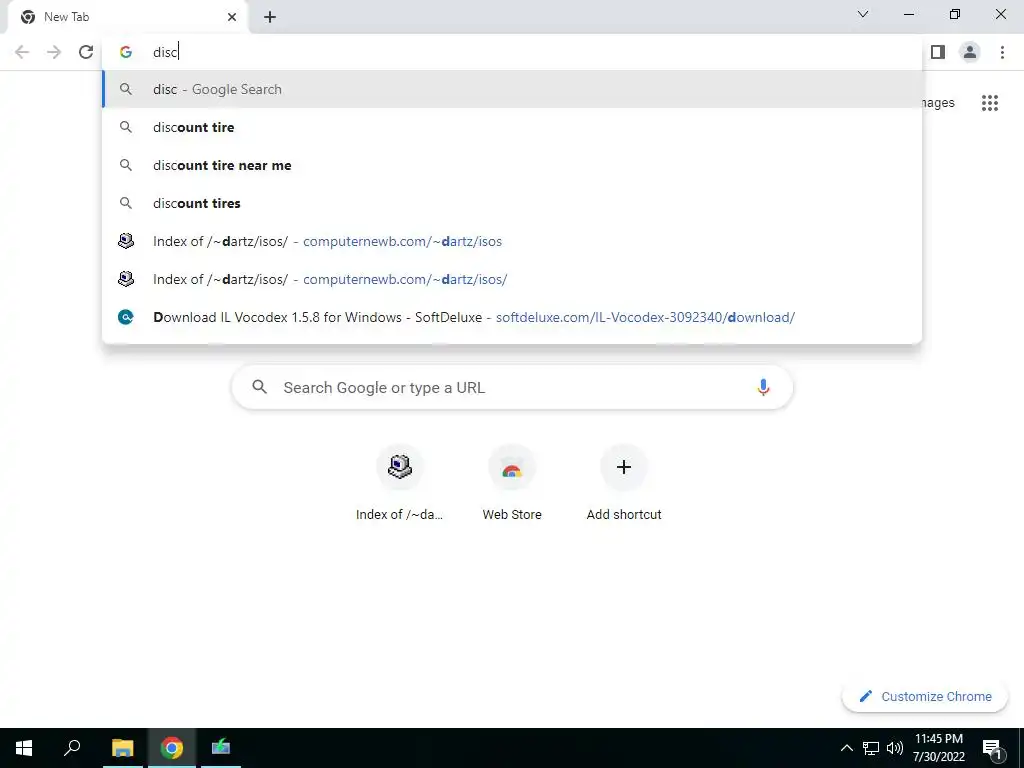Click the Chrome taskbar icon
The height and width of the screenshot is (768, 1024).
(x=172, y=748)
